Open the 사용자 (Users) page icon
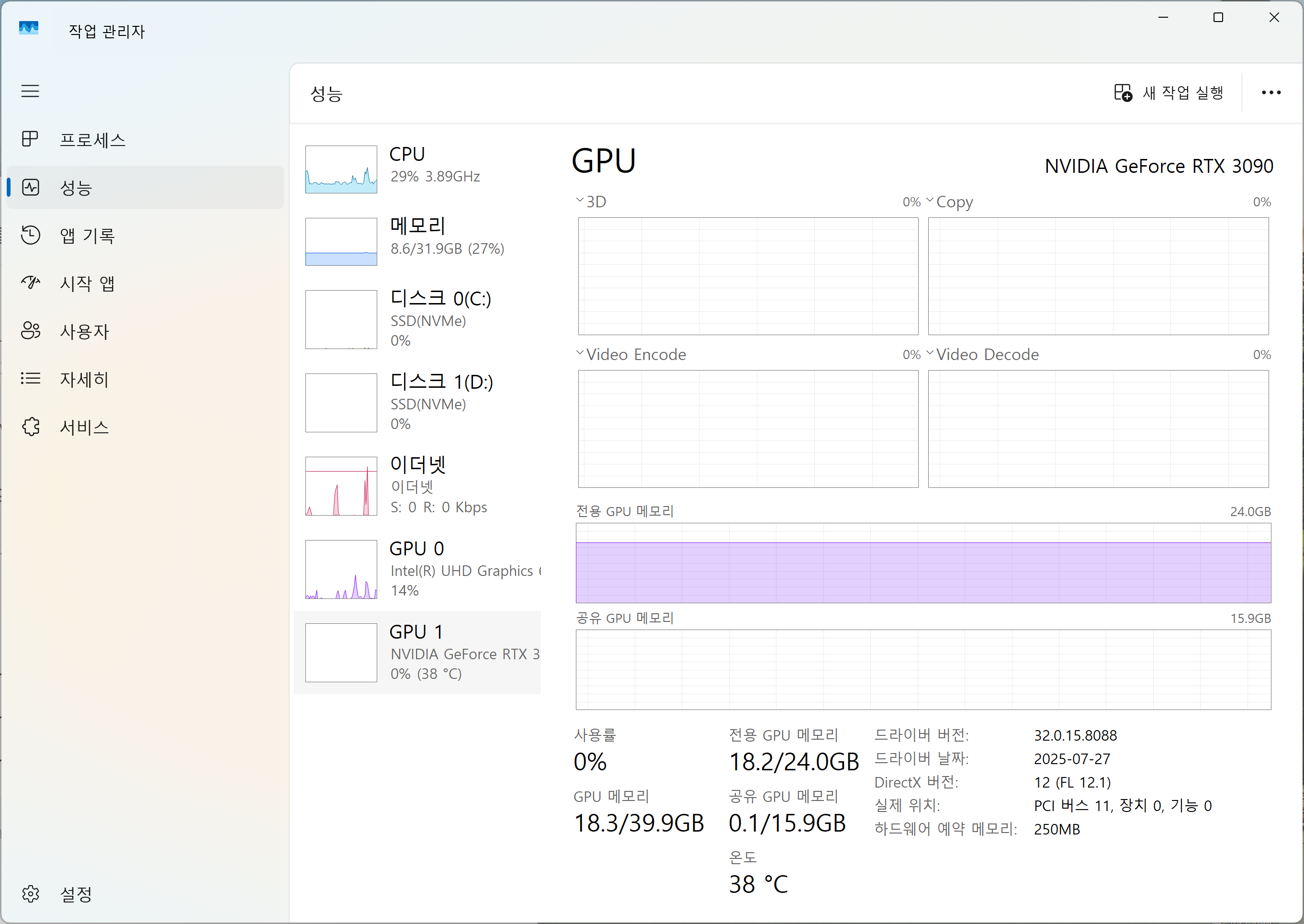The image size is (1304, 924). coord(30,330)
